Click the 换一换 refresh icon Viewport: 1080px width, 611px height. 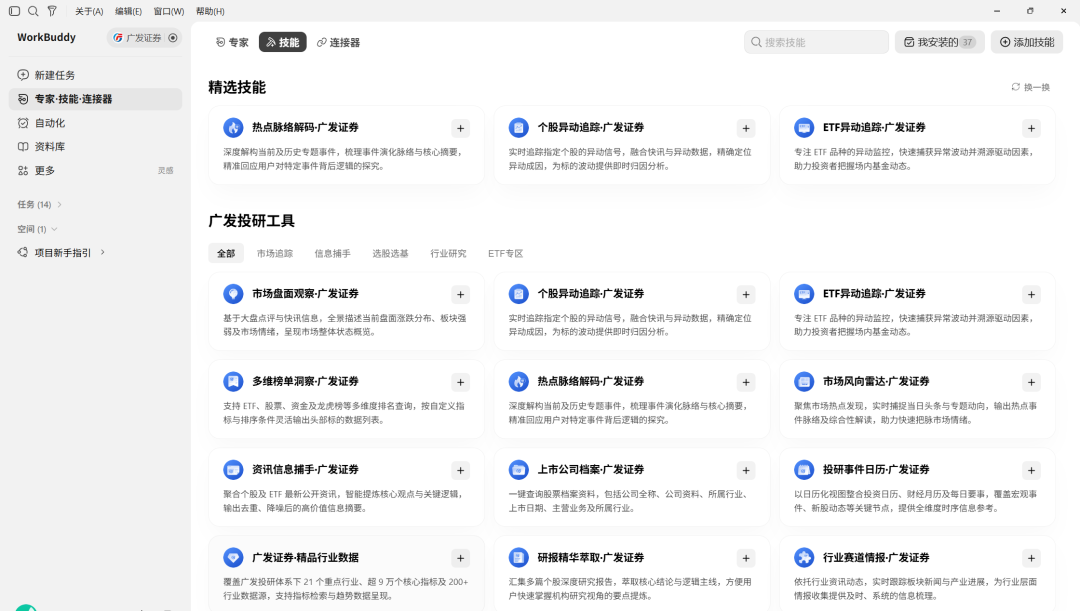[x=1015, y=87]
